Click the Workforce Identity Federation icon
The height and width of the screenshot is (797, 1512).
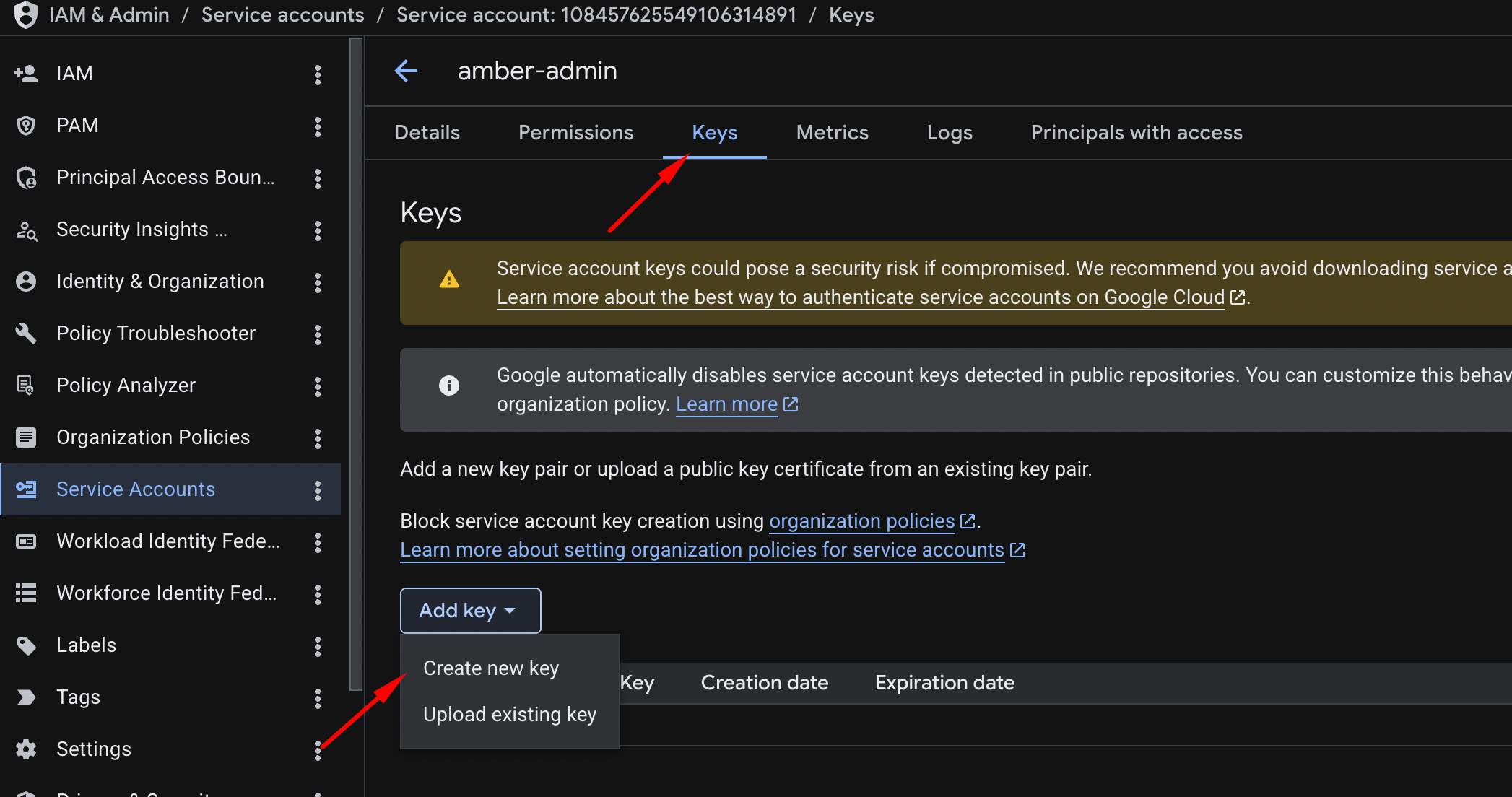pyautogui.click(x=26, y=593)
